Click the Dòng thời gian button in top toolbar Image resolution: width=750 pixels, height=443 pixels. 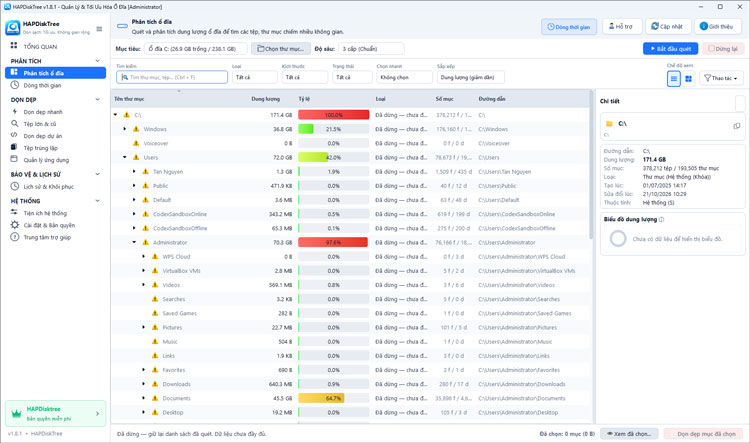click(569, 27)
